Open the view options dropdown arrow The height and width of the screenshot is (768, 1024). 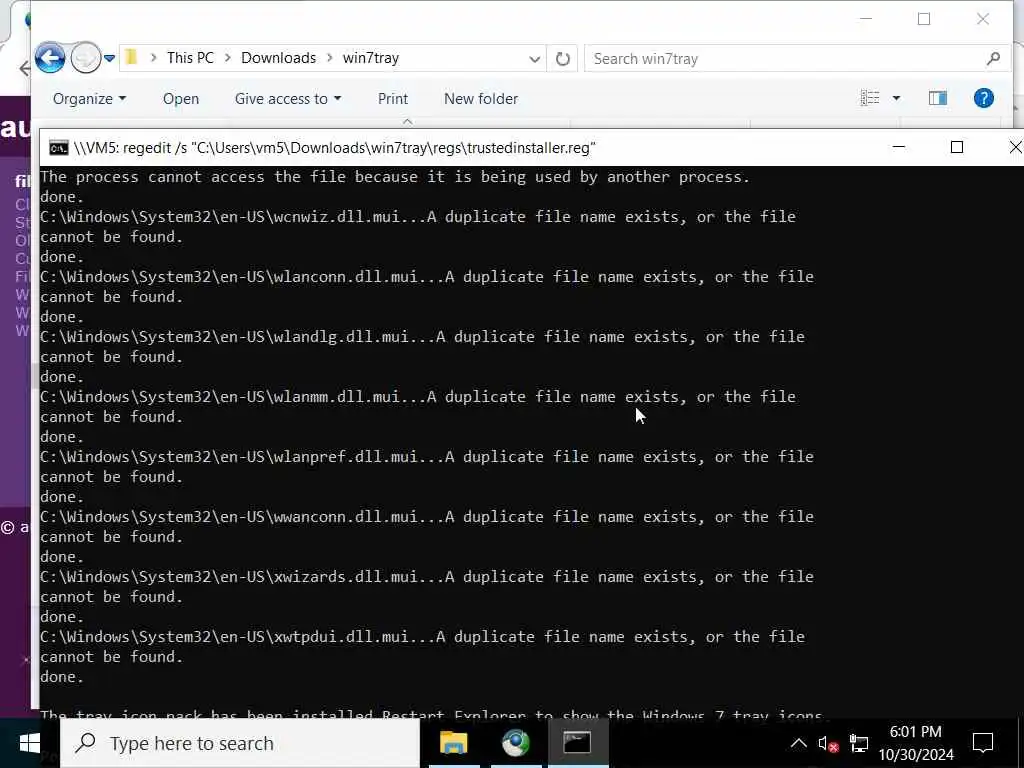[x=897, y=98]
